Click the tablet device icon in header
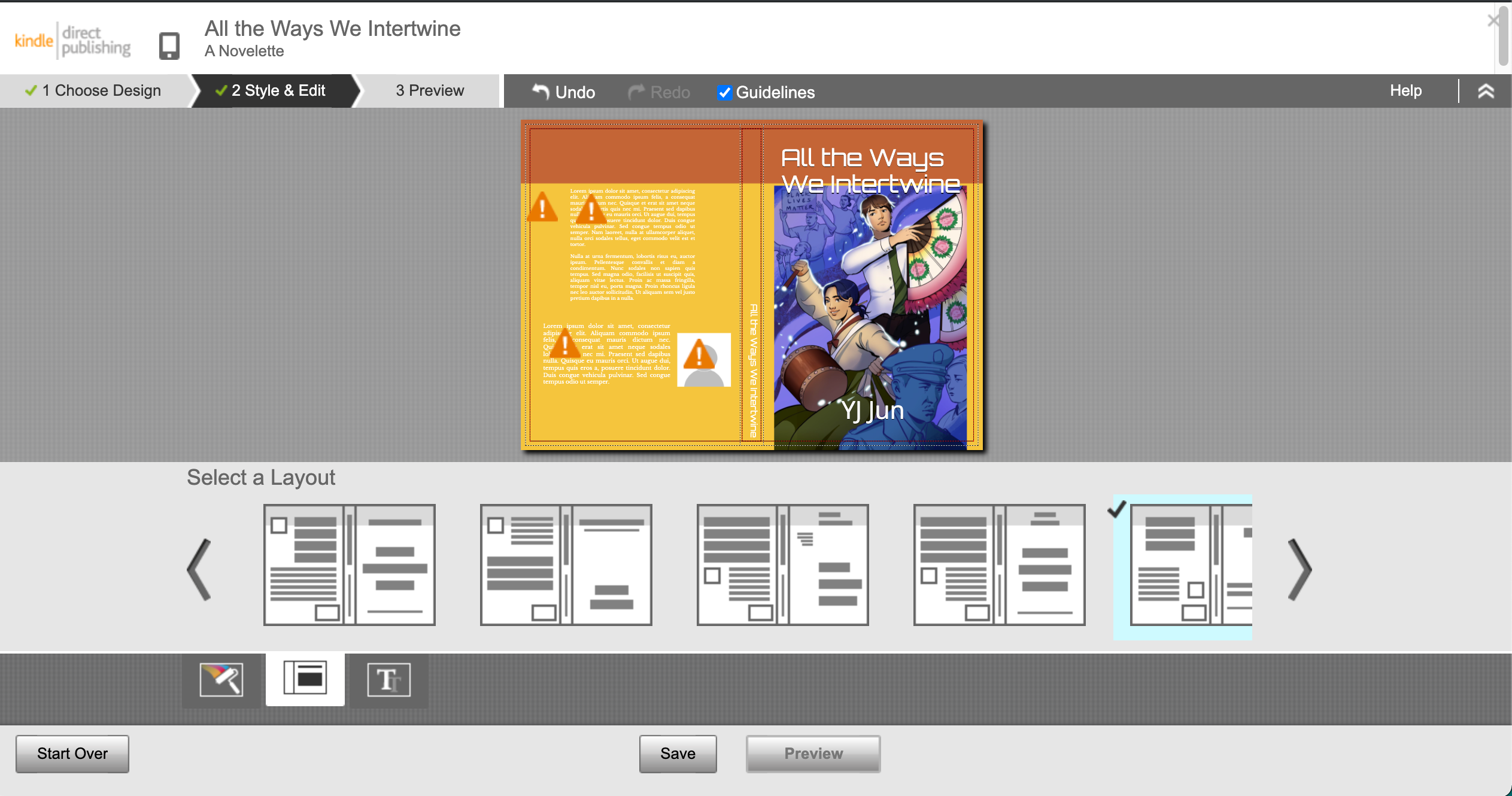The width and height of the screenshot is (1512, 796). (x=169, y=45)
